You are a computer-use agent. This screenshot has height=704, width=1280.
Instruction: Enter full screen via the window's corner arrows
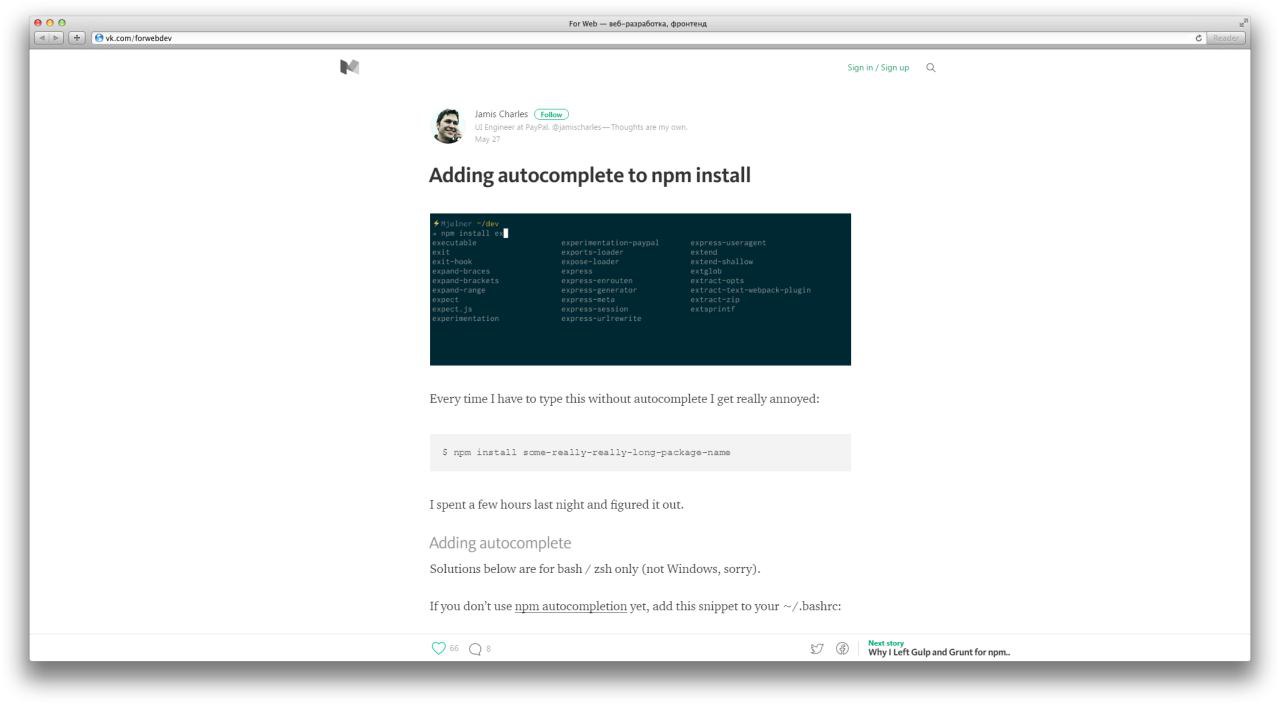click(1243, 23)
